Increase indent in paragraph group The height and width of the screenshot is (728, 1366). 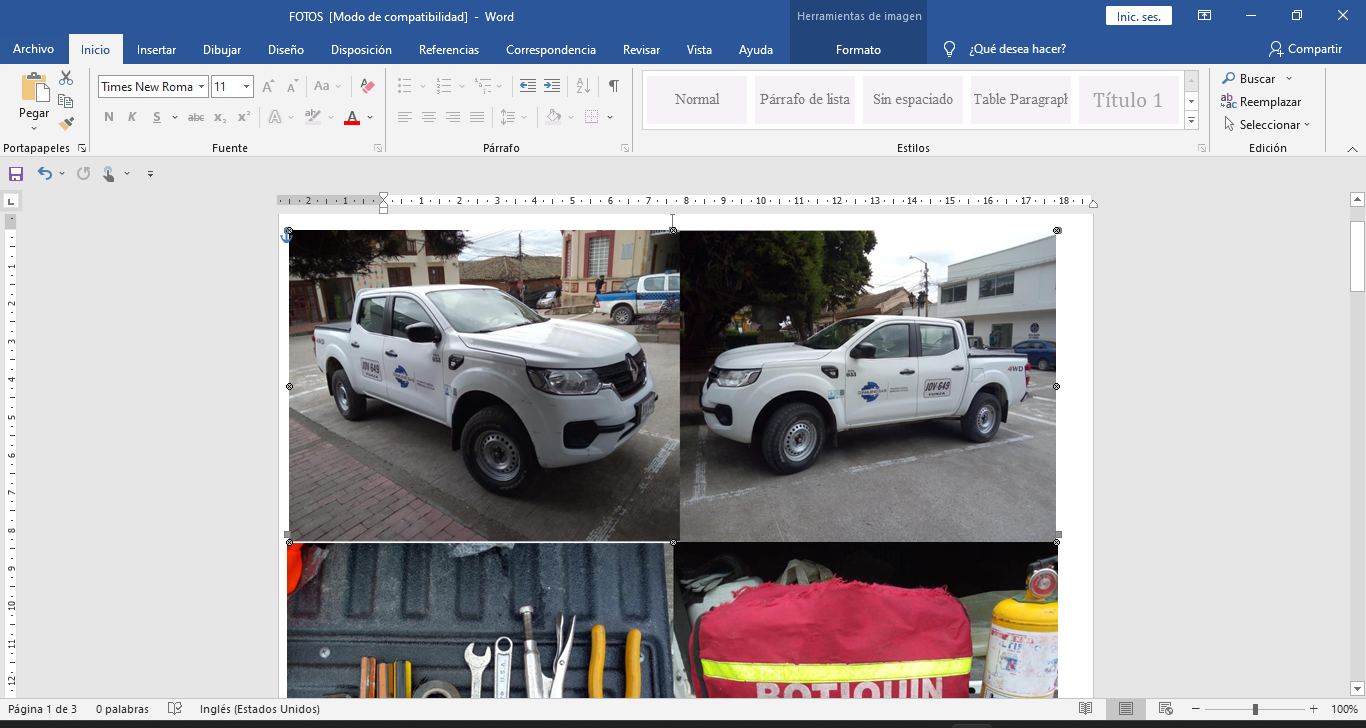tap(552, 86)
